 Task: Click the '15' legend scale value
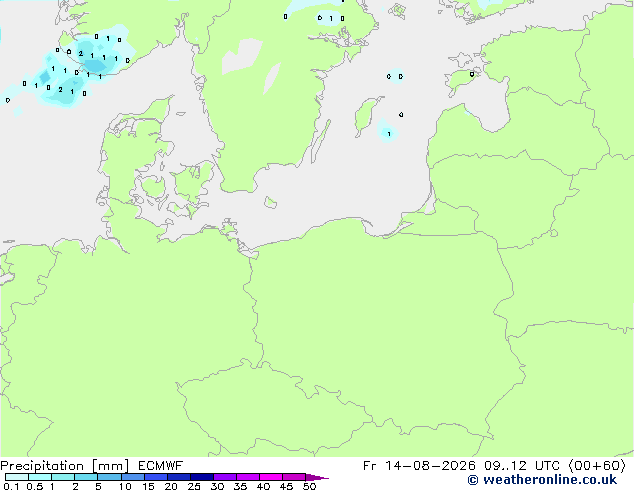(x=148, y=486)
